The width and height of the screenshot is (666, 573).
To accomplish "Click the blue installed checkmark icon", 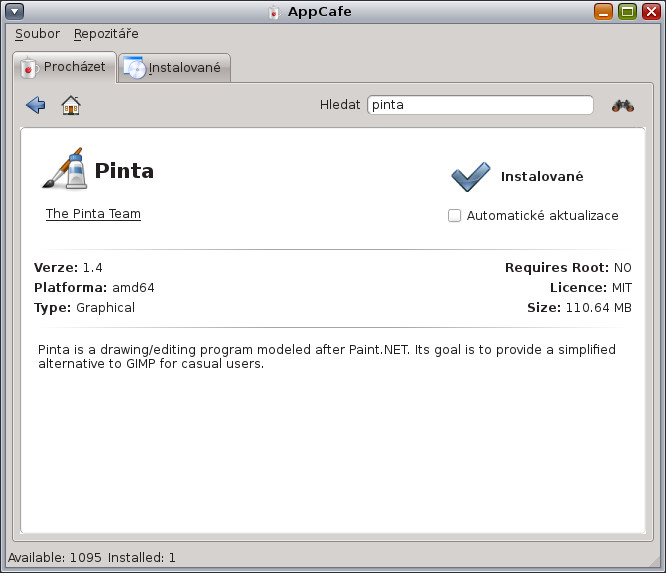I will tap(471, 177).
